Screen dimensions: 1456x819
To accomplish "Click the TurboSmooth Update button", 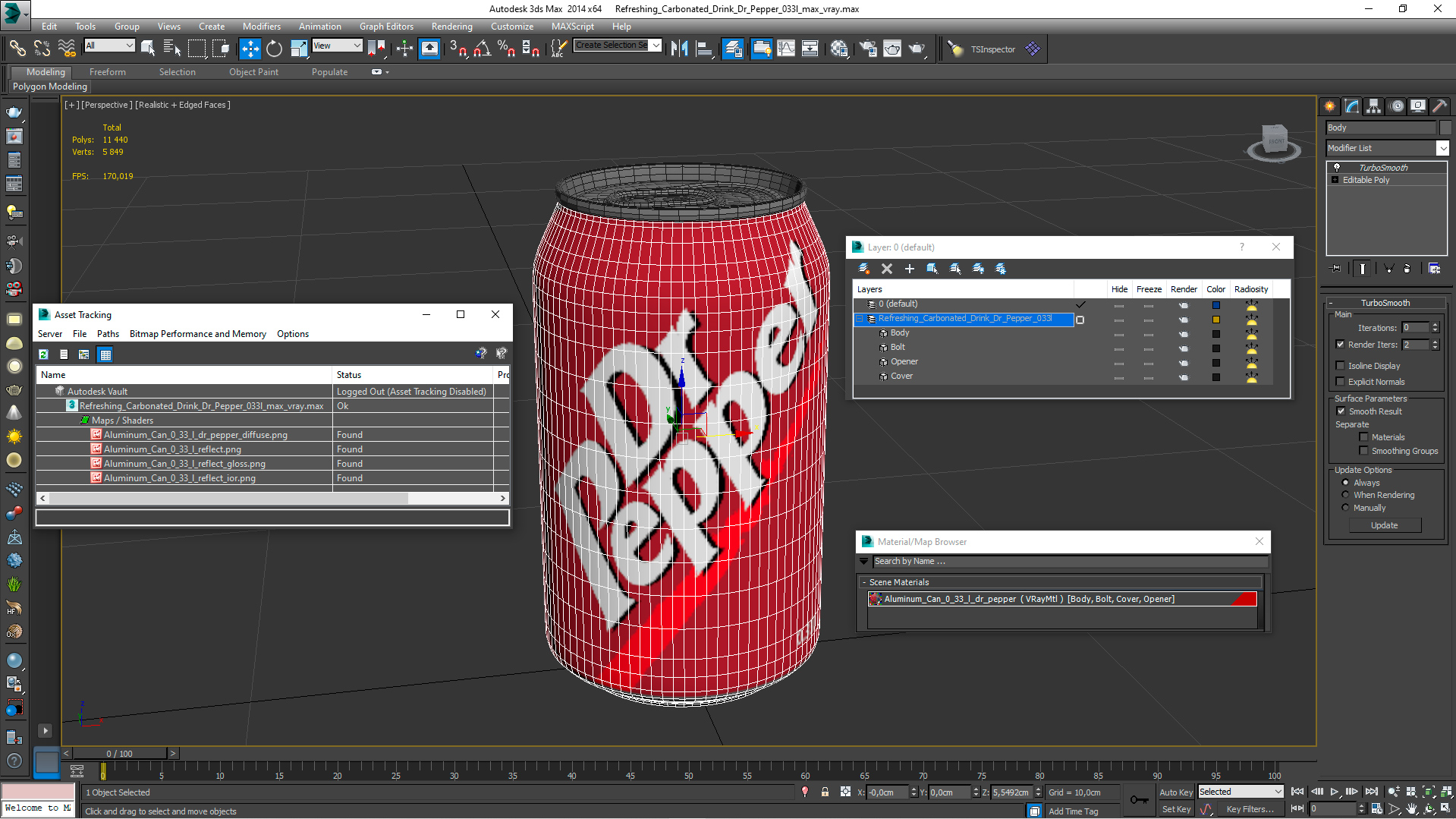I will click(x=1384, y=525).
